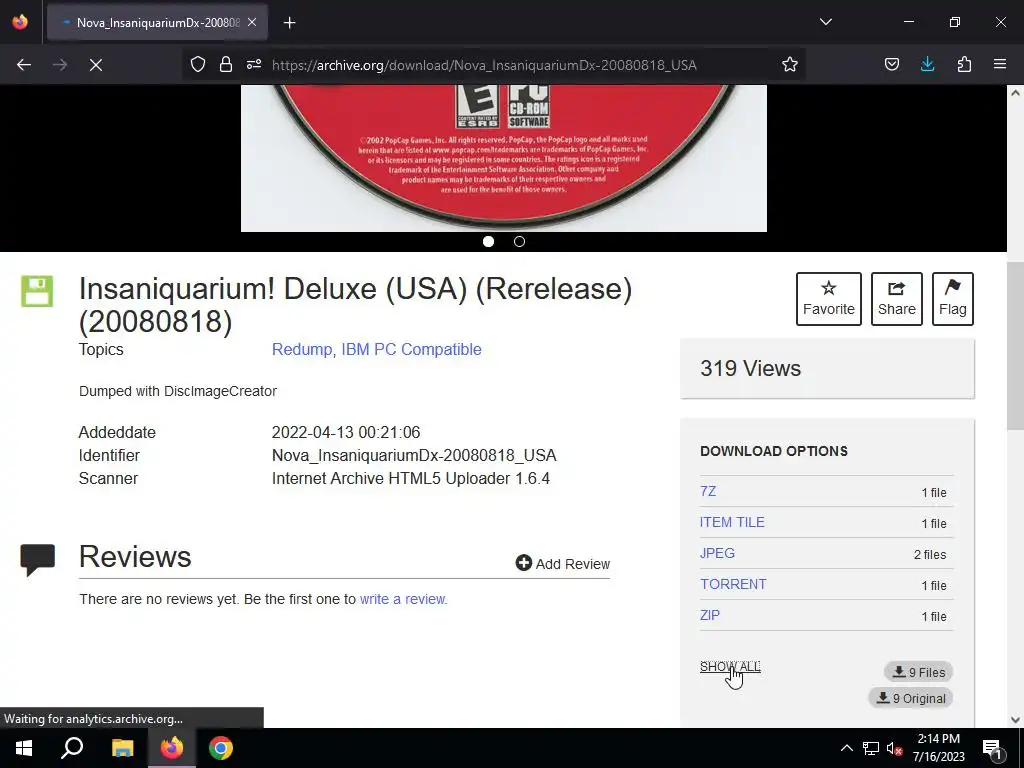Bookmark this page with the star
1024x768 pixels.
(x=790, y=65)
